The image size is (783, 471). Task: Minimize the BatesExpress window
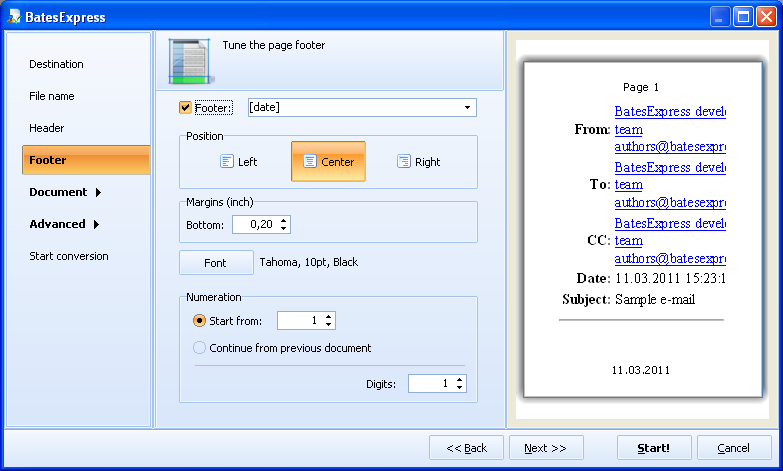tap(719, 17)
